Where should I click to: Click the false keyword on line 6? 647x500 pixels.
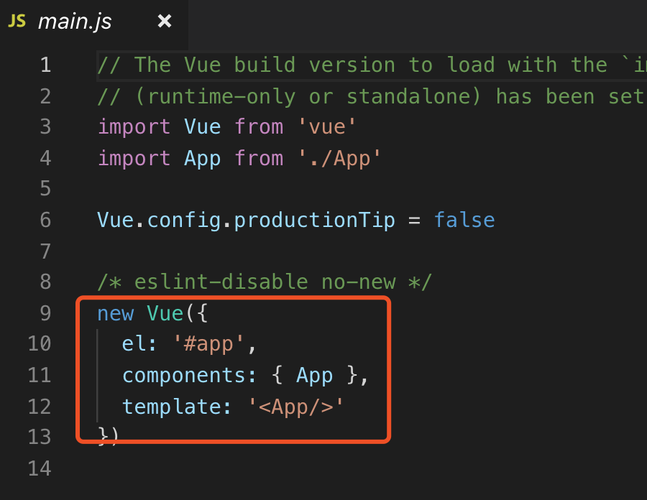pyautogui.click(x=464, y=220)
